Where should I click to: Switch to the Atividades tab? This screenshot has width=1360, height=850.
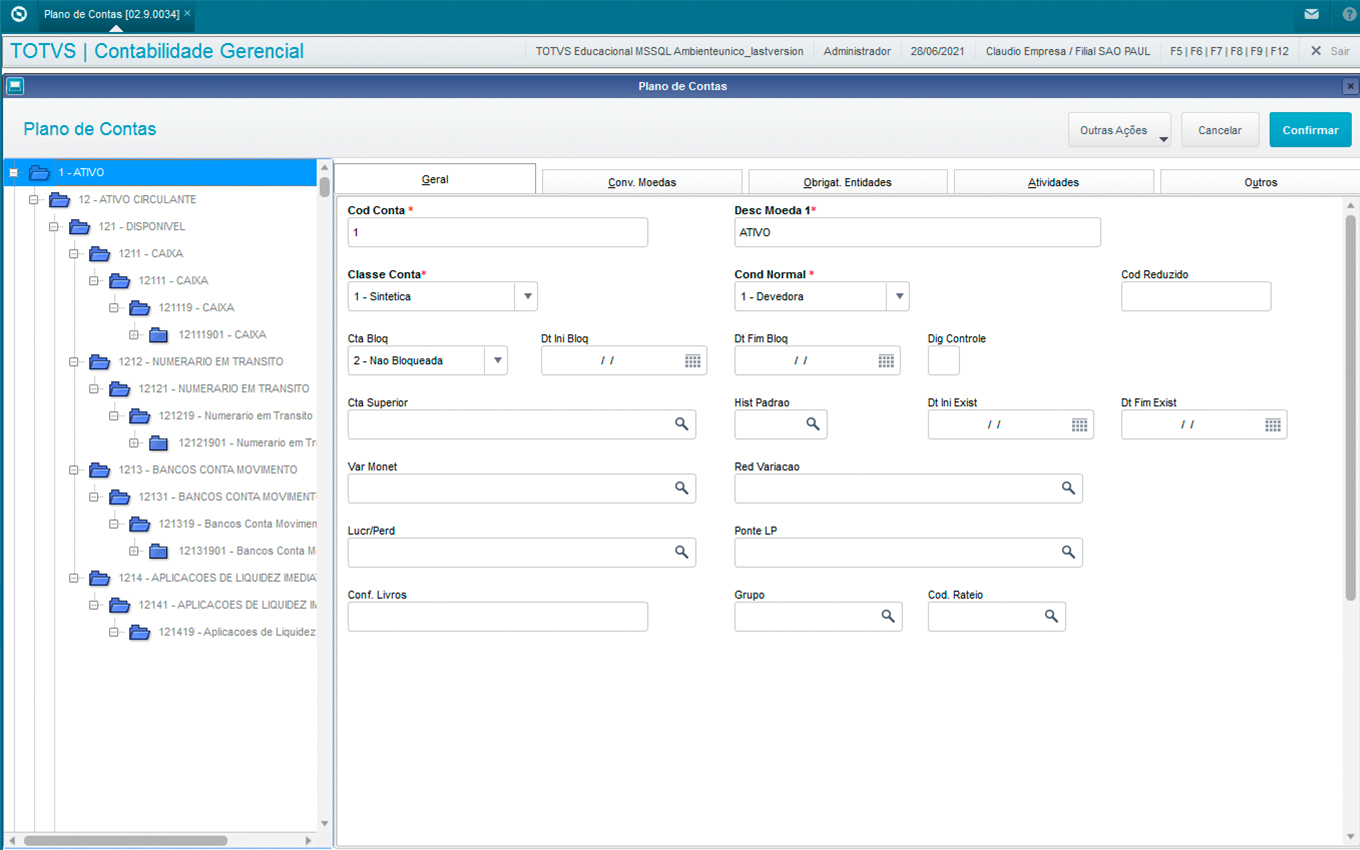1053,182
